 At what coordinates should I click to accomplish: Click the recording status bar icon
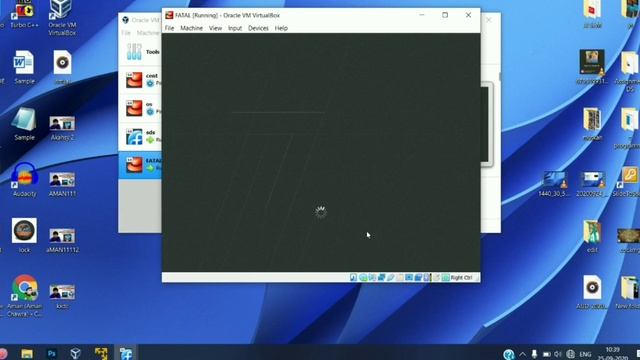click(418, 278)
